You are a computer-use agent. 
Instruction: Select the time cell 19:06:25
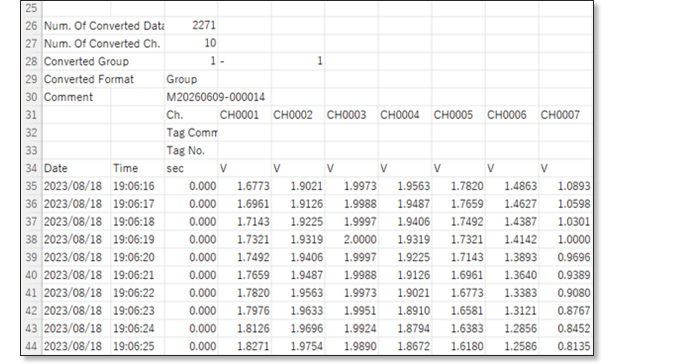click(x=137, y=346)
